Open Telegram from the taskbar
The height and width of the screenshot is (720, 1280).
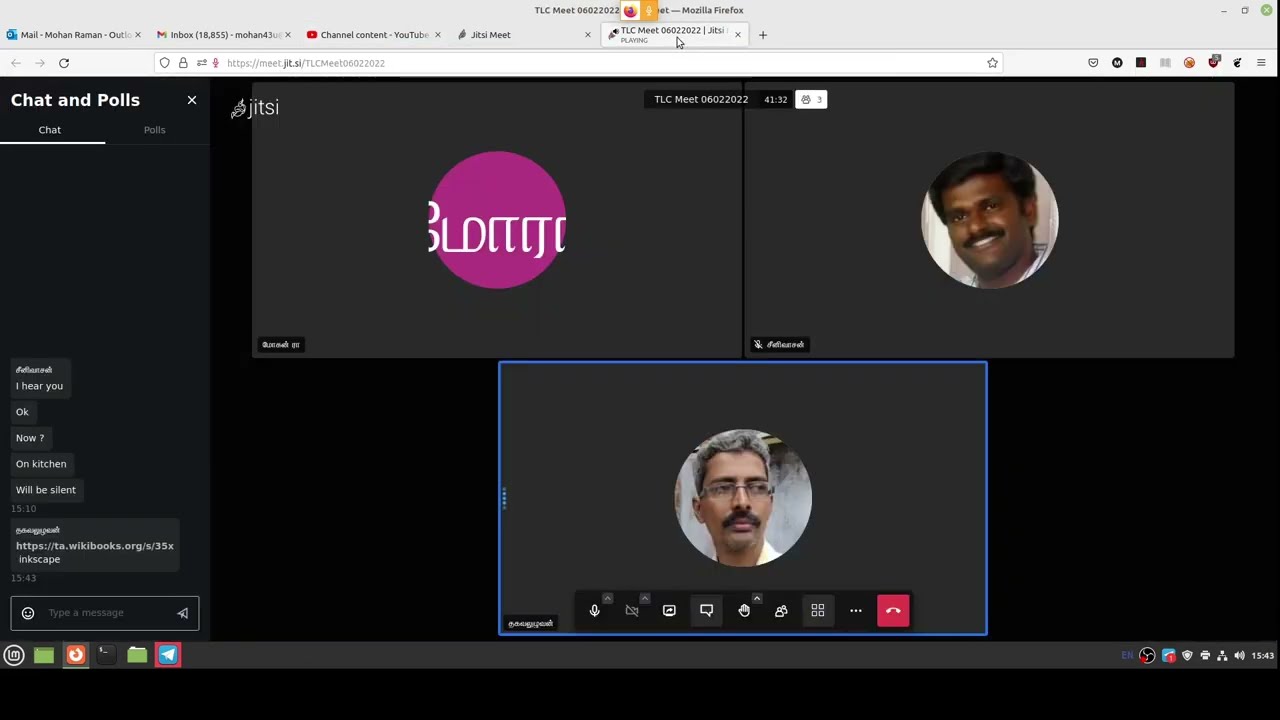tap(168, 655)
